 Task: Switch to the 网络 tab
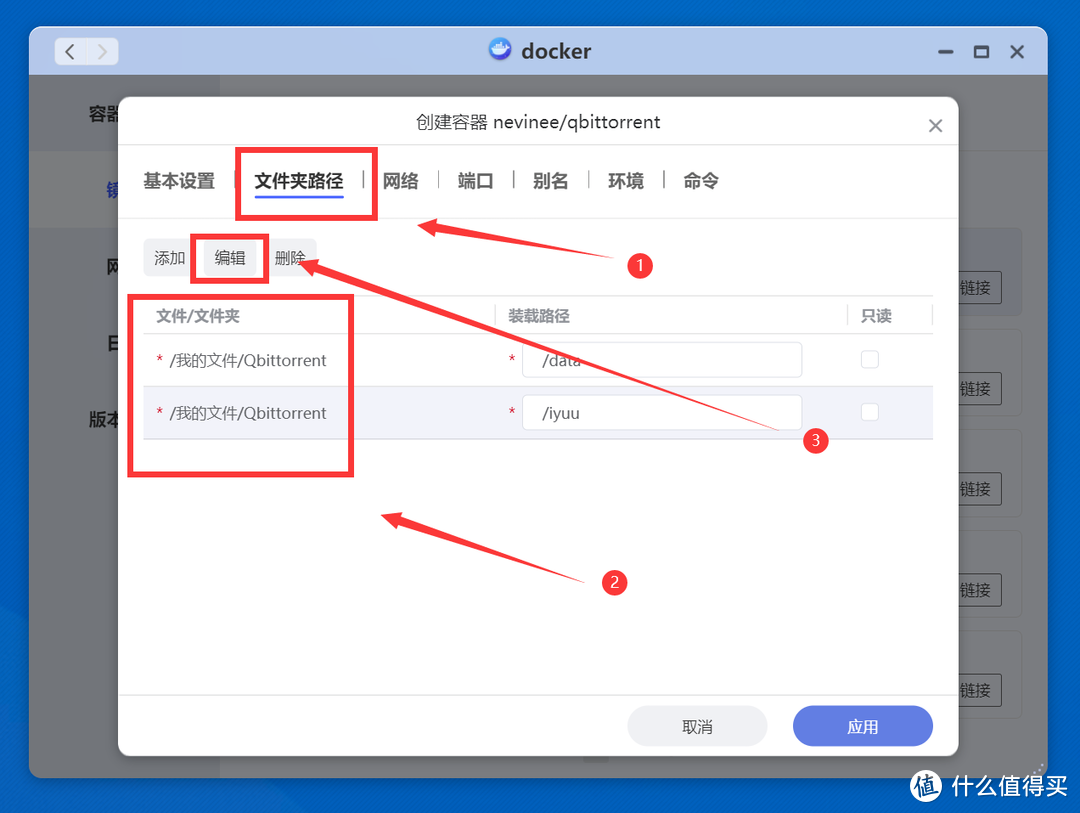(x=401, y=181)
